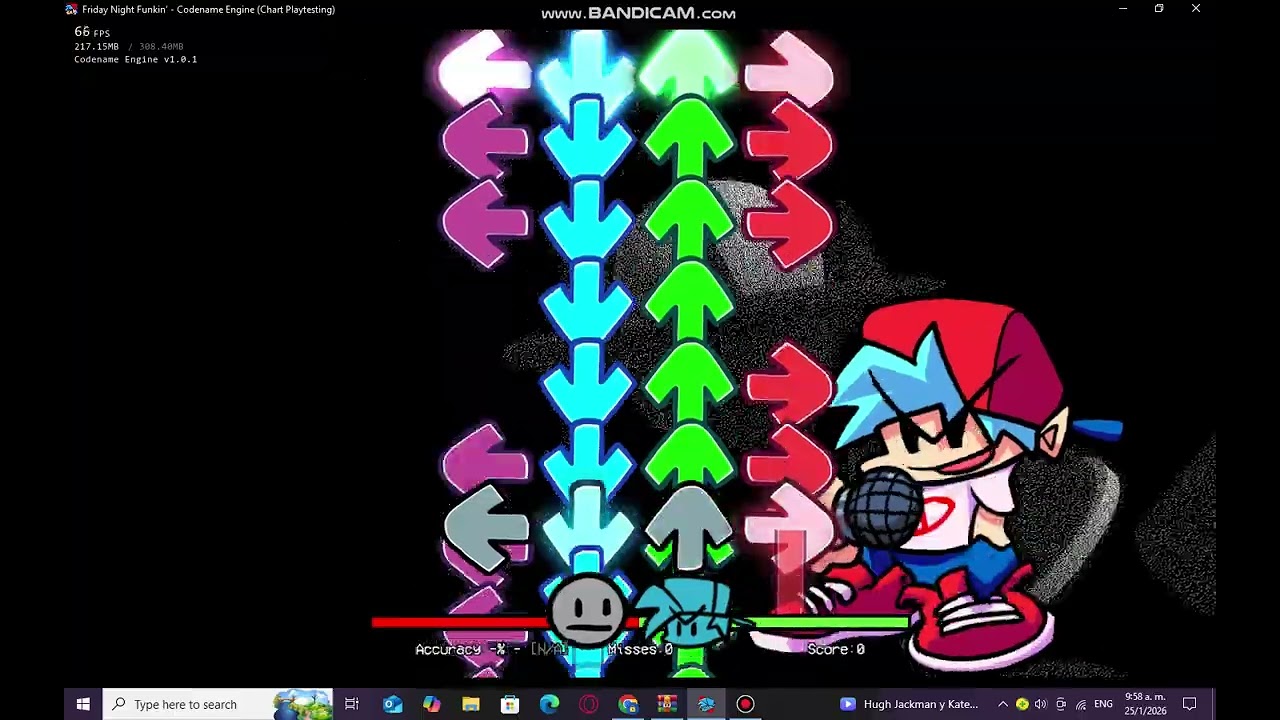Viewport: 1280px width, 720px height.
Task: Click the "66 FPS" counter
Action: (92, 32)
